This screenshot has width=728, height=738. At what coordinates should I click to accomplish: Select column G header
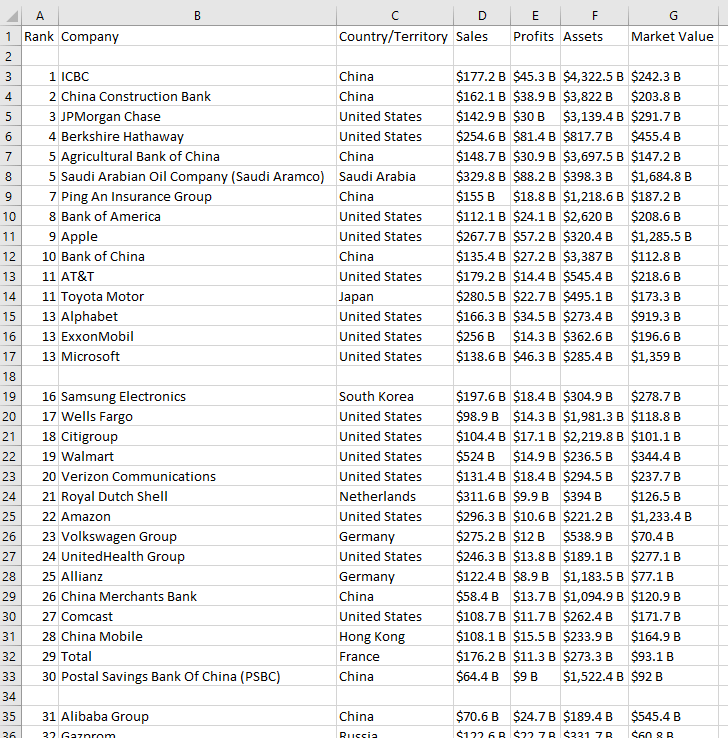pyautogui.click(x=673, y=16)
